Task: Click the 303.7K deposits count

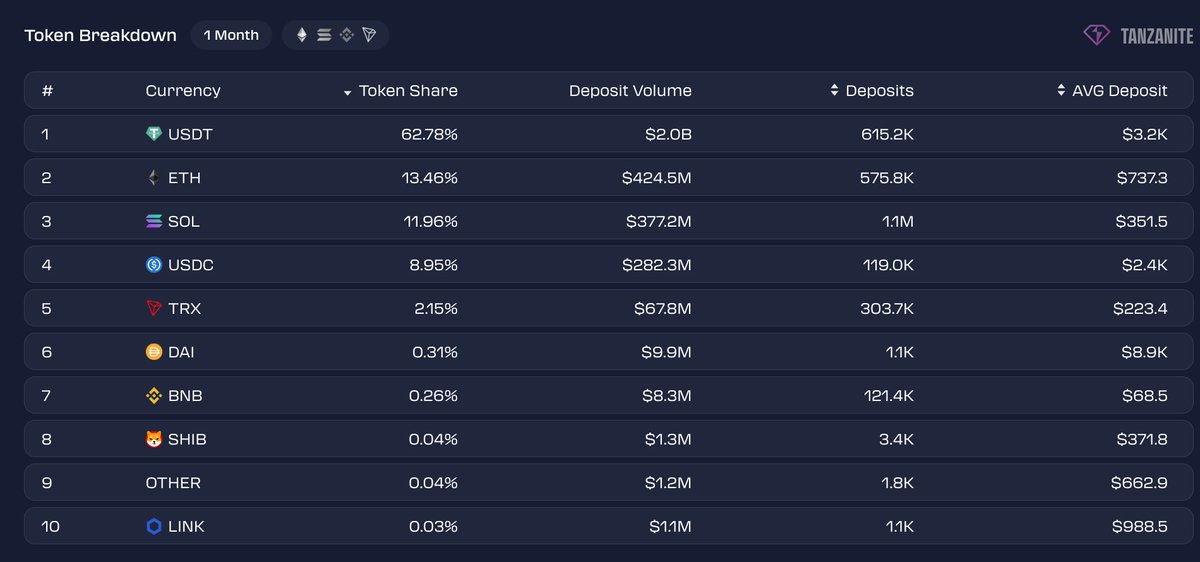Action: coord(886,309)
